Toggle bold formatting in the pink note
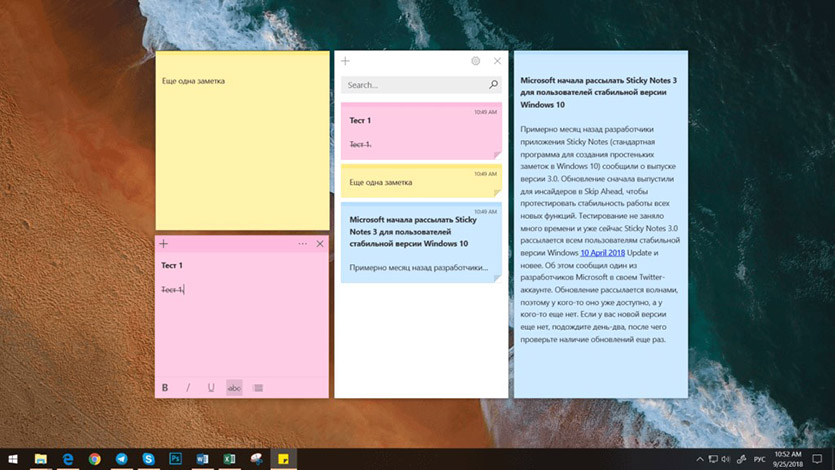Image resolution: width=835 pixels, height=470 pixels. 165,387
